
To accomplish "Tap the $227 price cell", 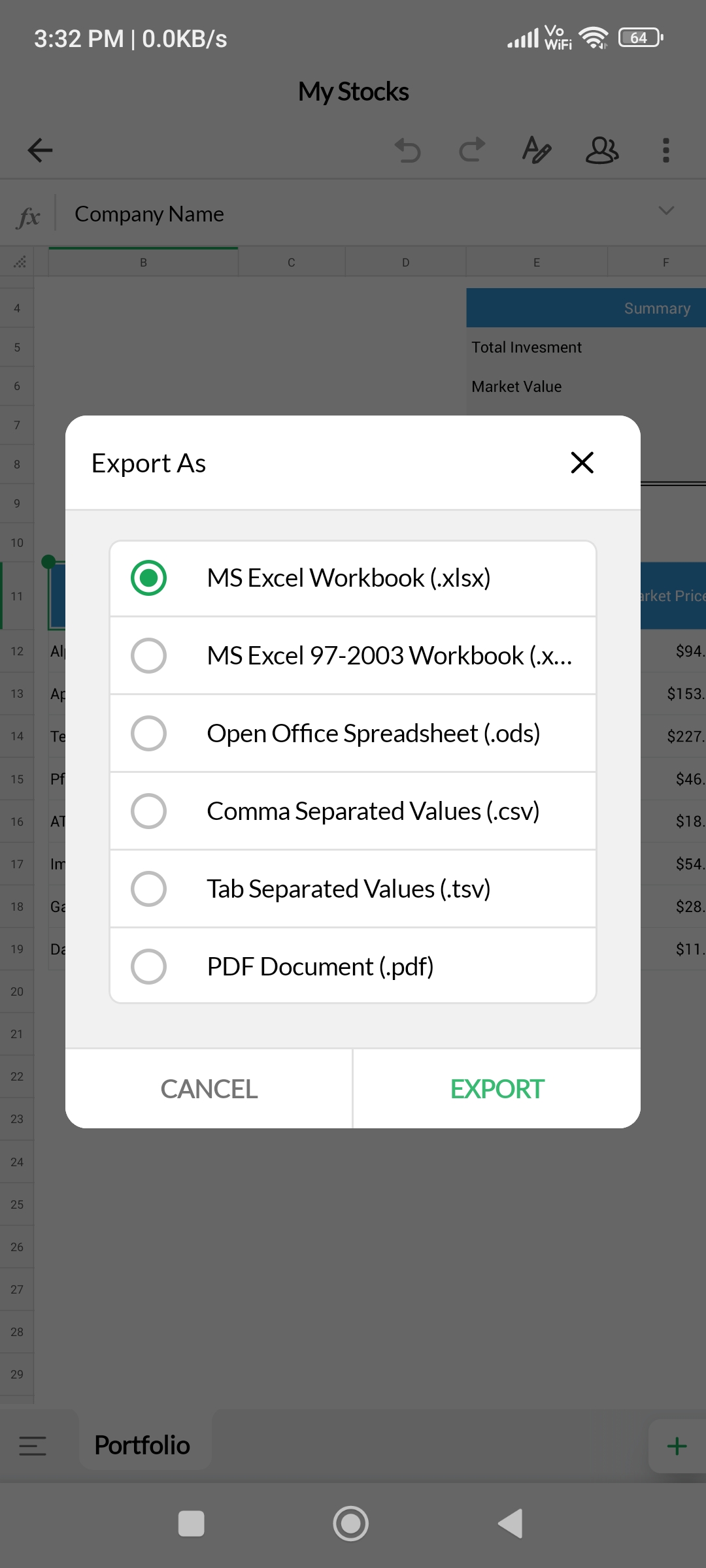I will tap(673, 736).
